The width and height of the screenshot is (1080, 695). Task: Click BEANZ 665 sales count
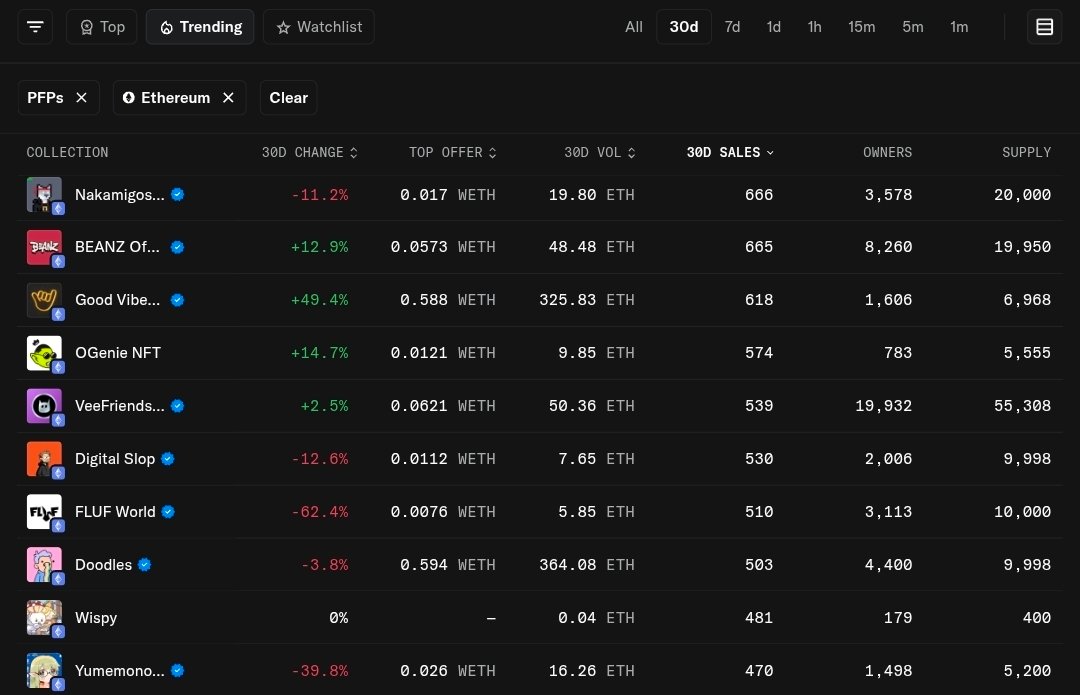[x=759, y=247]
